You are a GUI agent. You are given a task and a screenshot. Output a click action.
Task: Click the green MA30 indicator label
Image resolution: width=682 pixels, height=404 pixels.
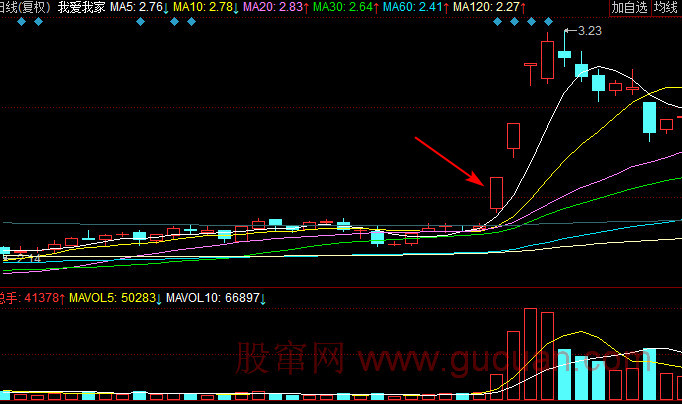(x=345, y=8)
